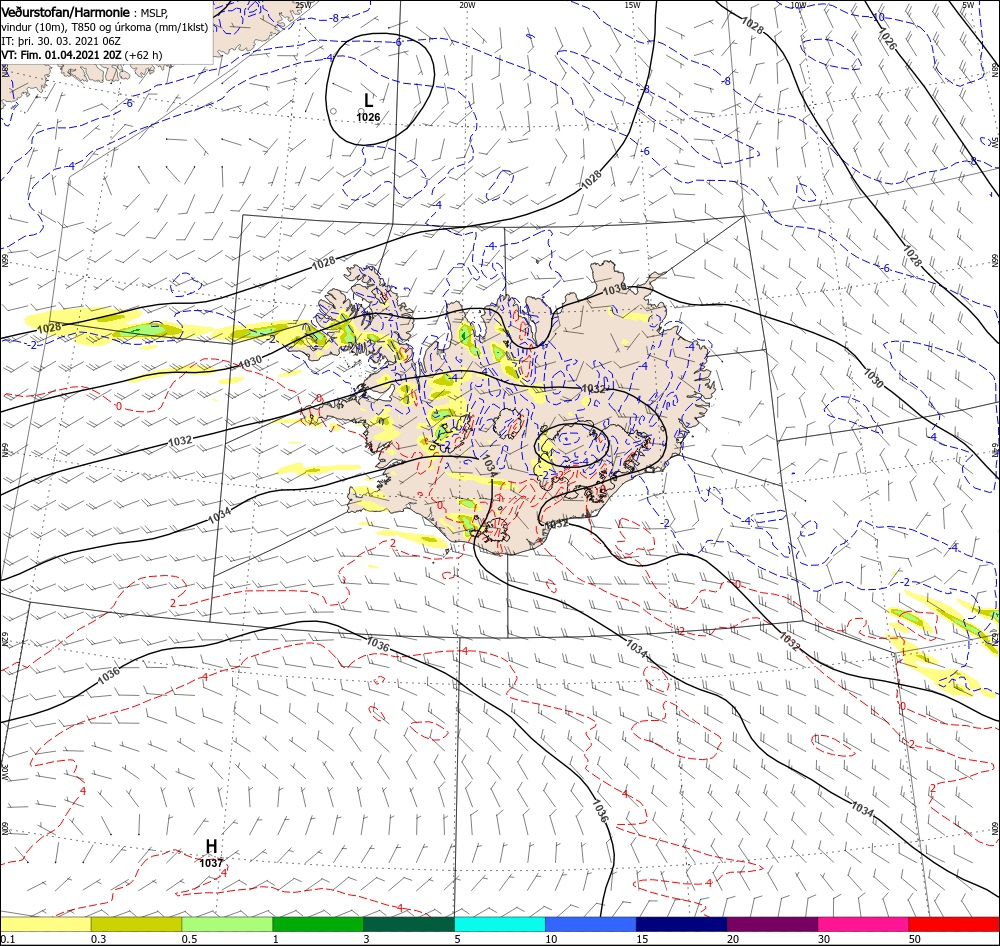Click the legend scale label reading 50
Viewport: 1000px width, 946px height.
coord(915,939)
